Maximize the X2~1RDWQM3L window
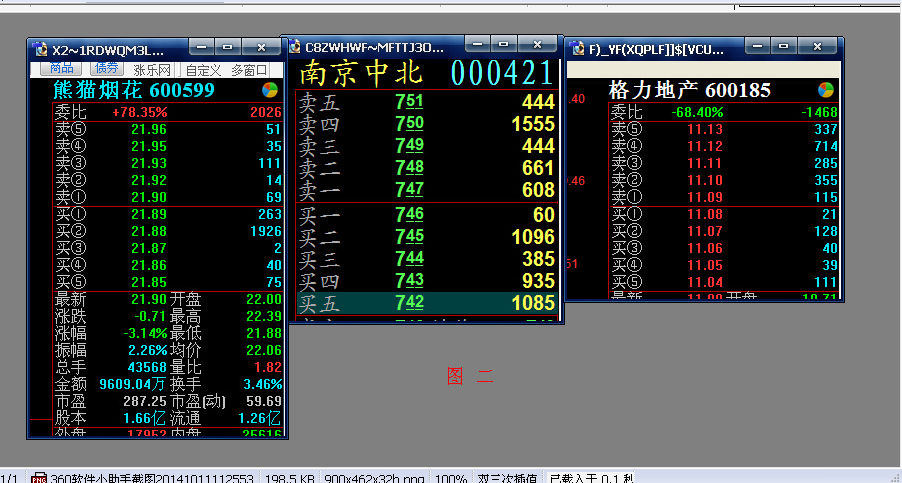The height and width of the screenshot is (483, 902). pos(228,48)
